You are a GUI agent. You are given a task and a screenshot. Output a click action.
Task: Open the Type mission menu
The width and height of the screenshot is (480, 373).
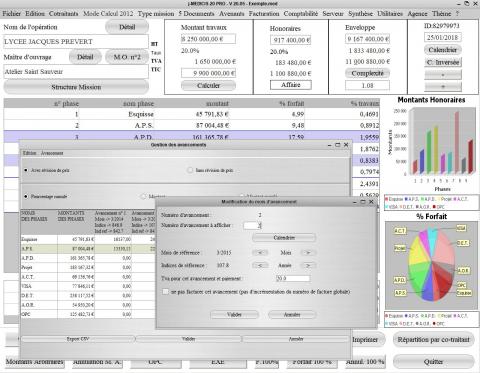(x=156, y=14)
